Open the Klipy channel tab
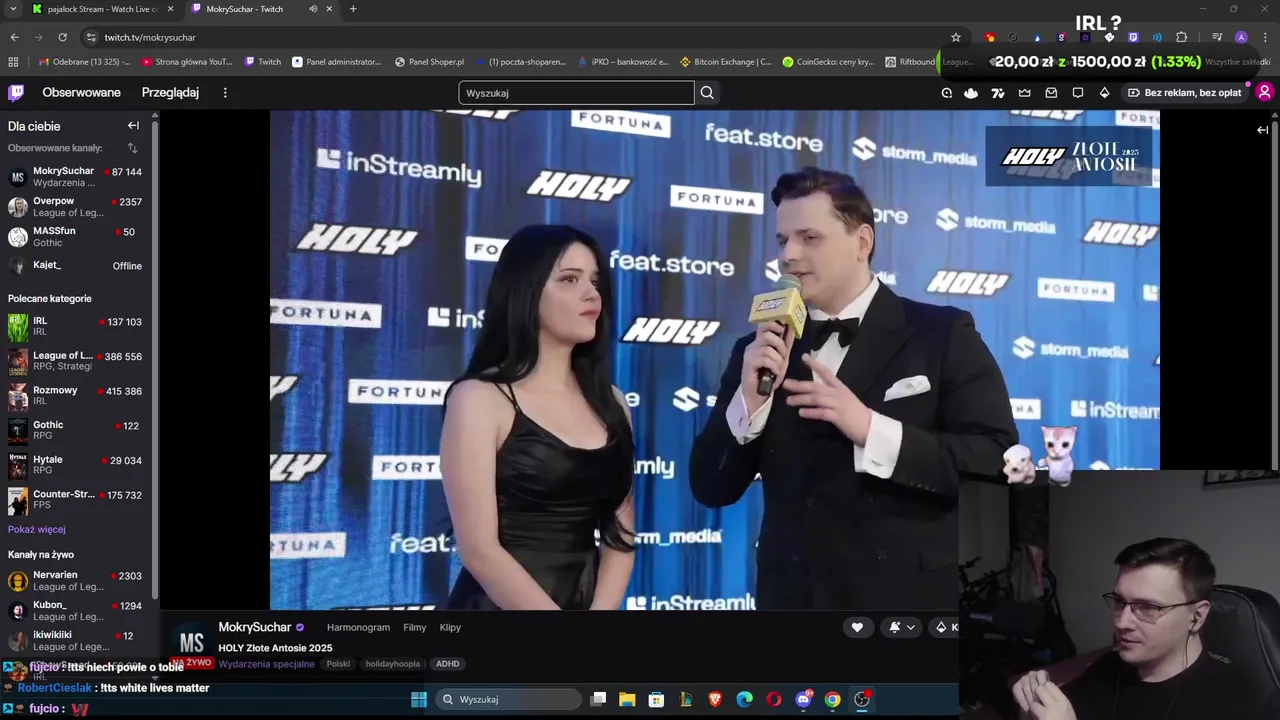The width and height of the screenshot is (1280, 720). [450, 628]
